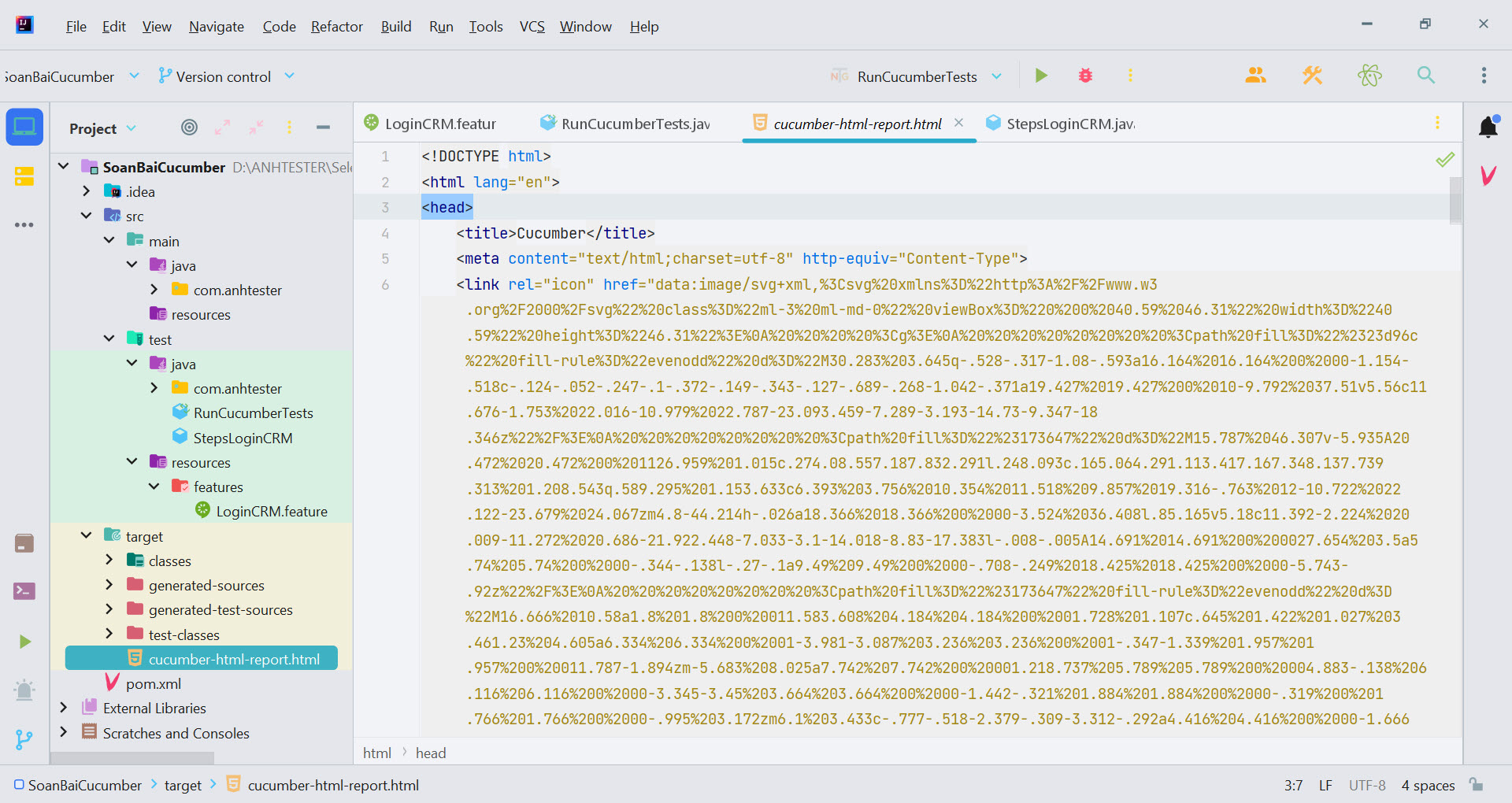
Task: Open the AI Assistant icon
Action: point(1369,76)
